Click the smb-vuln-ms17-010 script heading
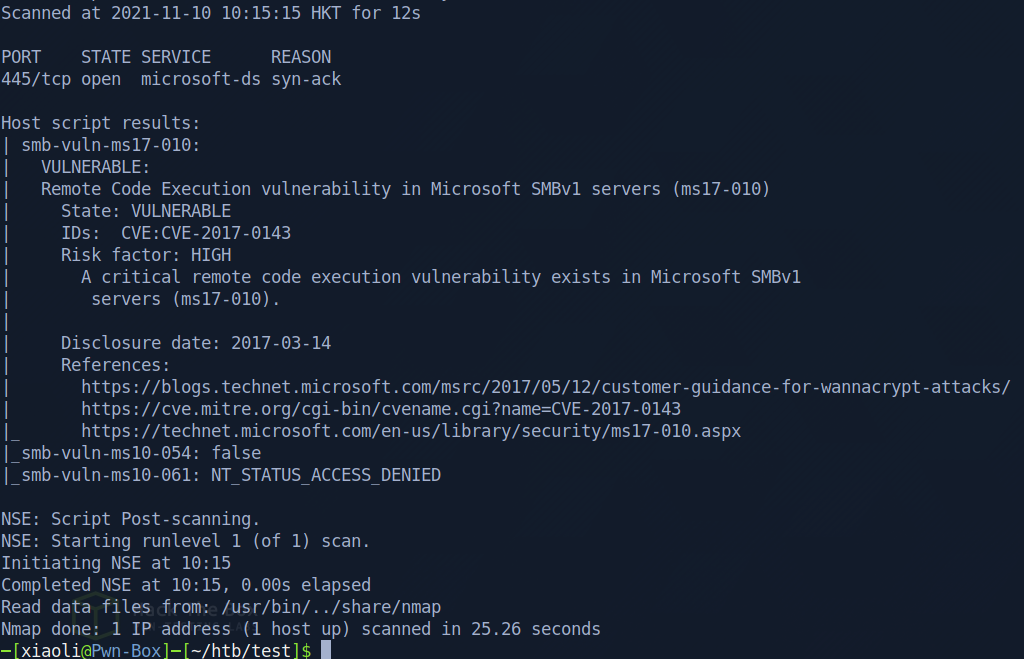Screen dimensions: 1024x659 click(111, 145)
